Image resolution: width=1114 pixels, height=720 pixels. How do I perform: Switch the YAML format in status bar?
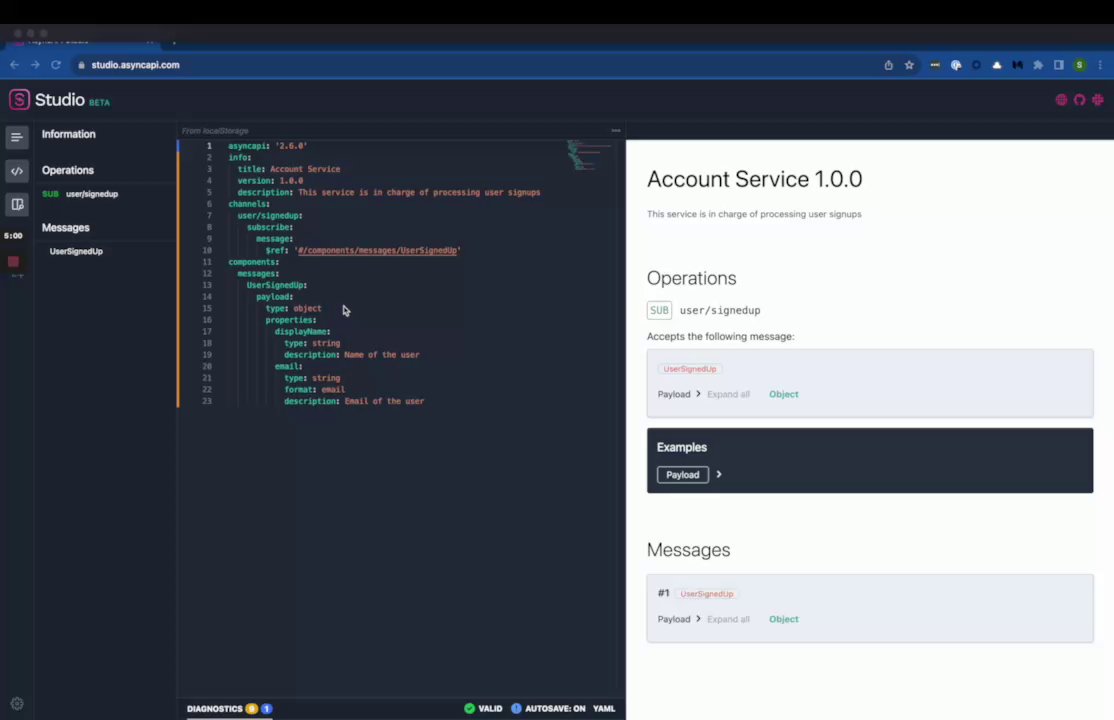pyautogui.click(x=604, y=709)
